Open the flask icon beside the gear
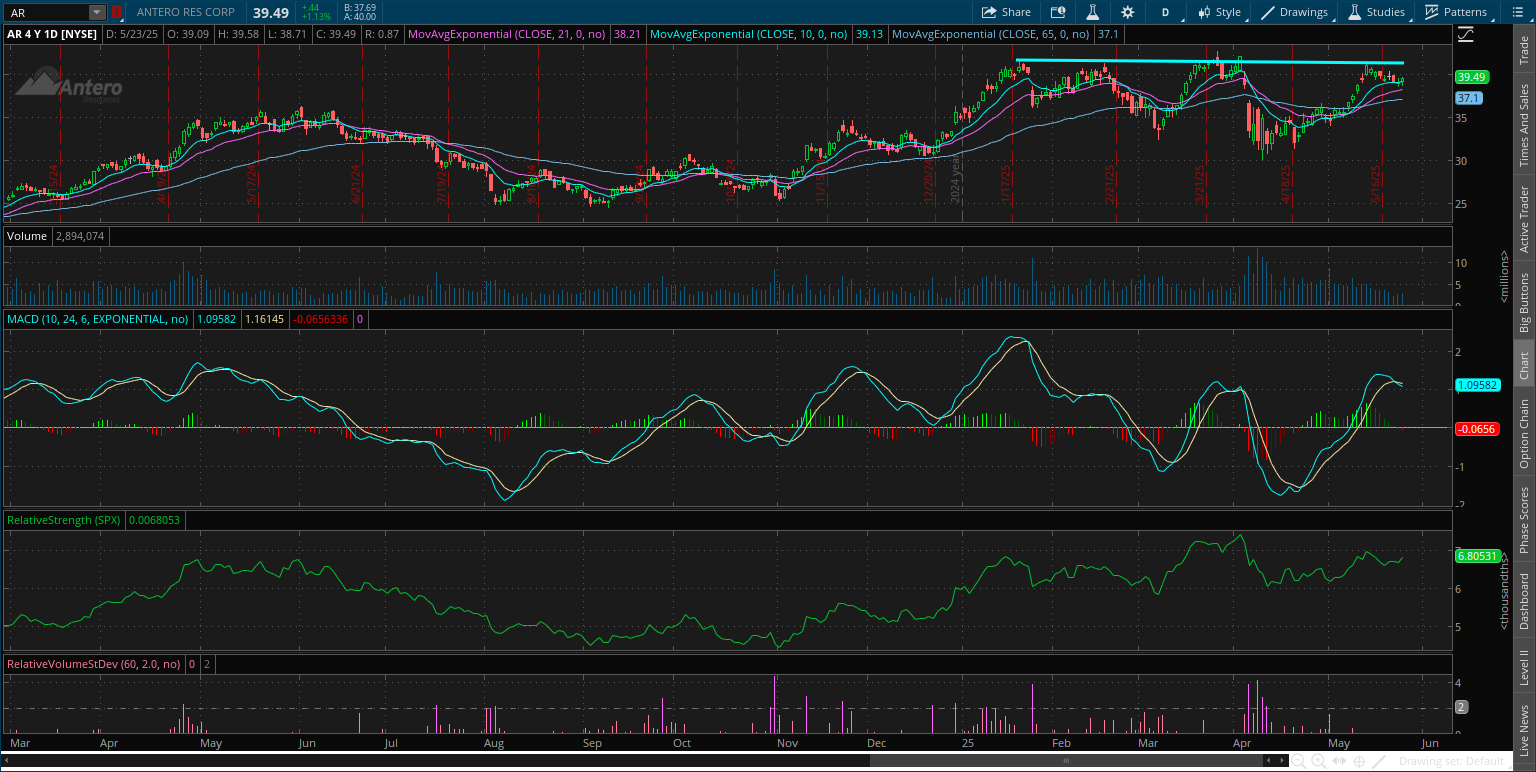The width and height of the screenshot is (1536, 772). (1093, 12)
